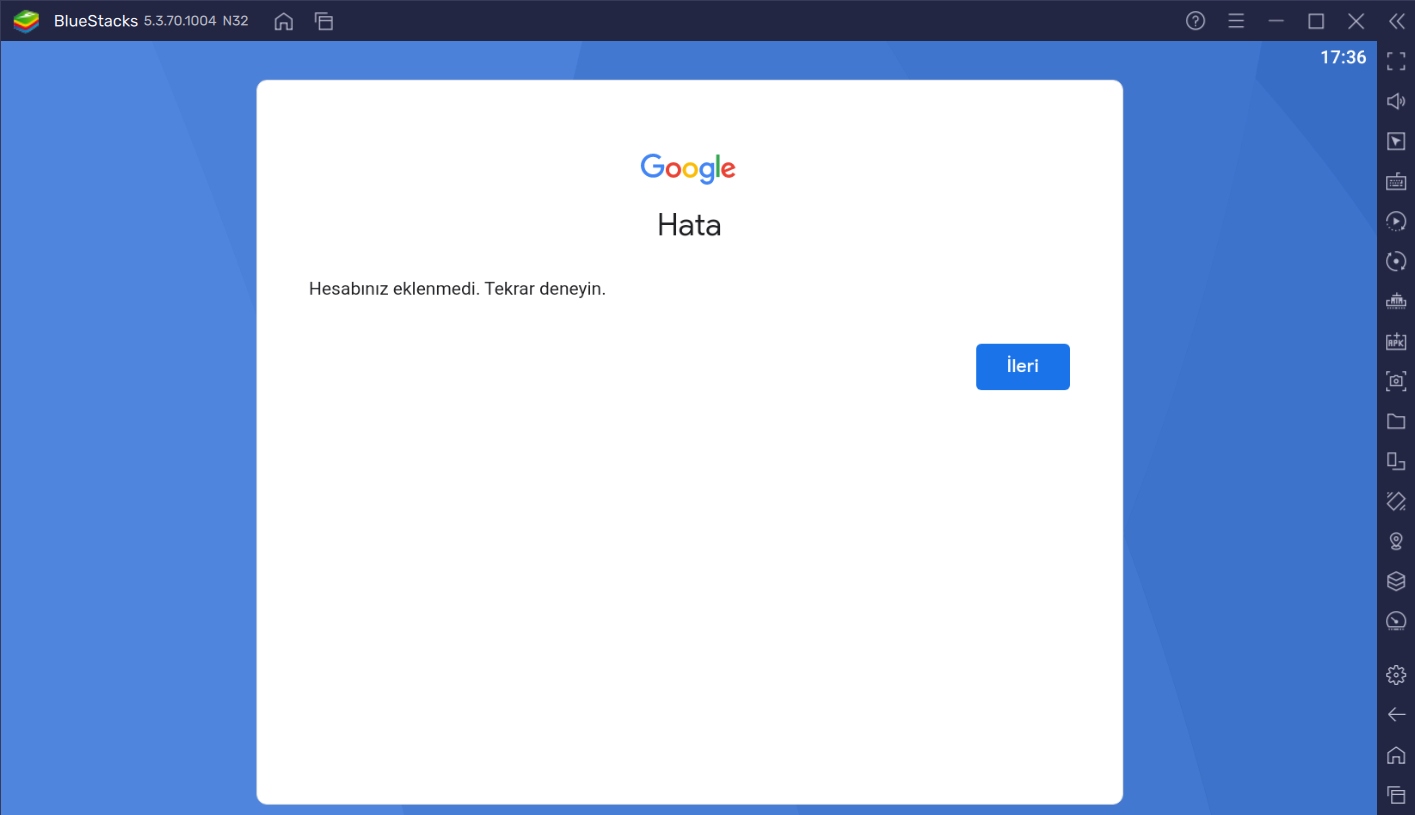Screen dimensions: 1415x815
Task: Click the rotate screen icon in the sidebar
Action: click(x=1396, y=461)
